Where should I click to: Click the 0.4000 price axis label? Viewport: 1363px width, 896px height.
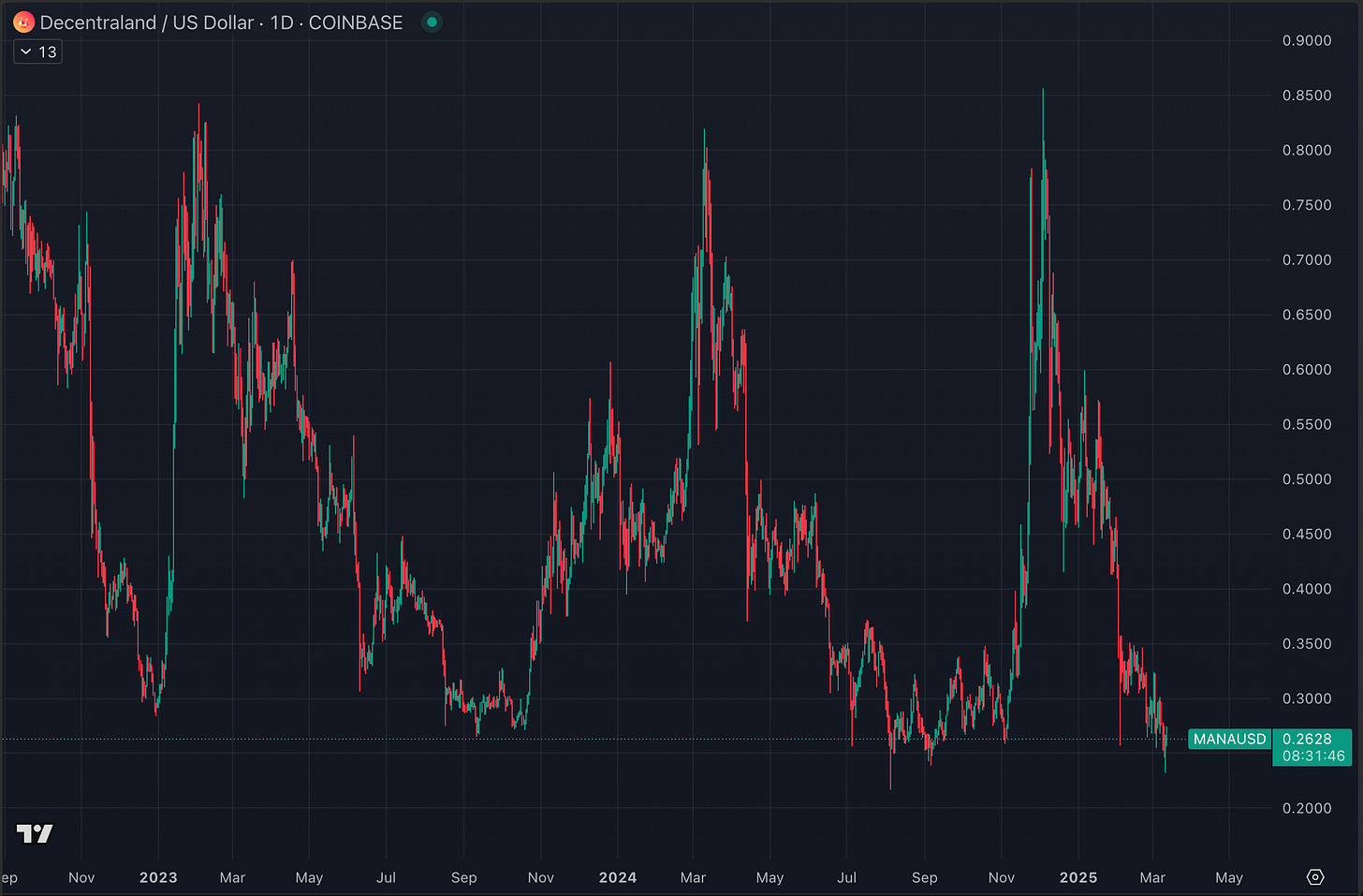point(1307,589)
